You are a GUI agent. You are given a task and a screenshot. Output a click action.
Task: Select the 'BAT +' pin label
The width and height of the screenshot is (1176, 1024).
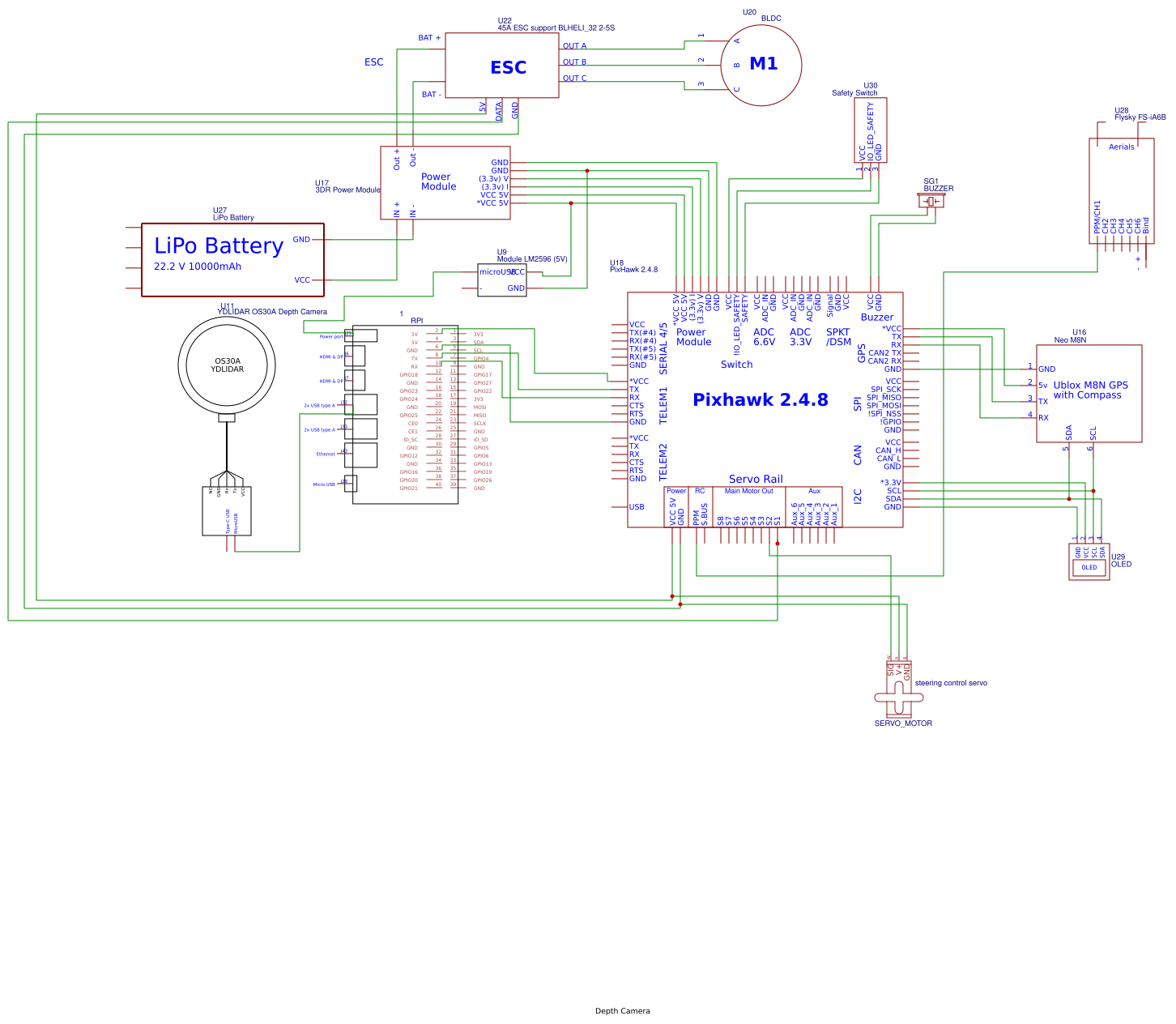[429, 38]
